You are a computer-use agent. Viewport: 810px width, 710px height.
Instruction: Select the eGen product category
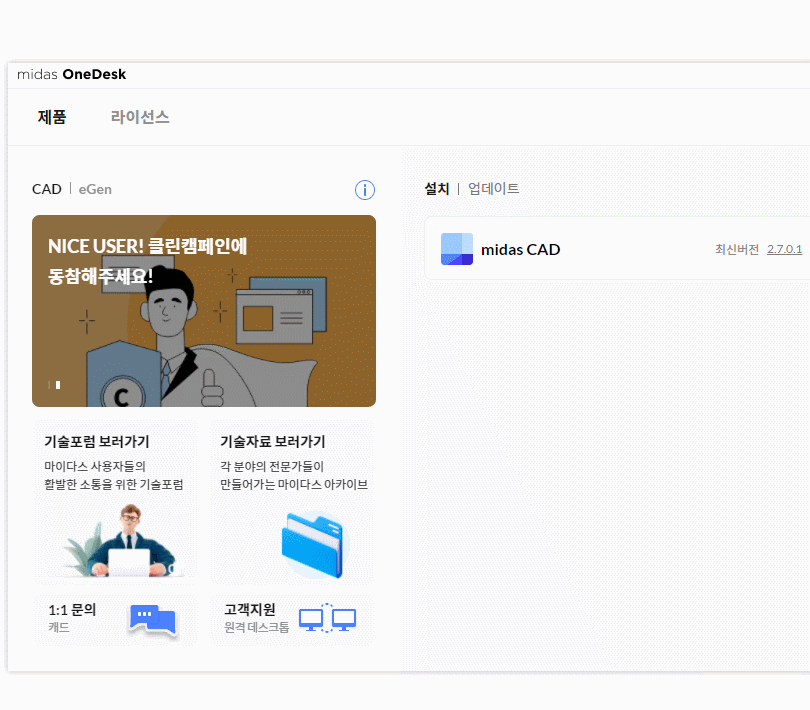click(x=95, y=190)
